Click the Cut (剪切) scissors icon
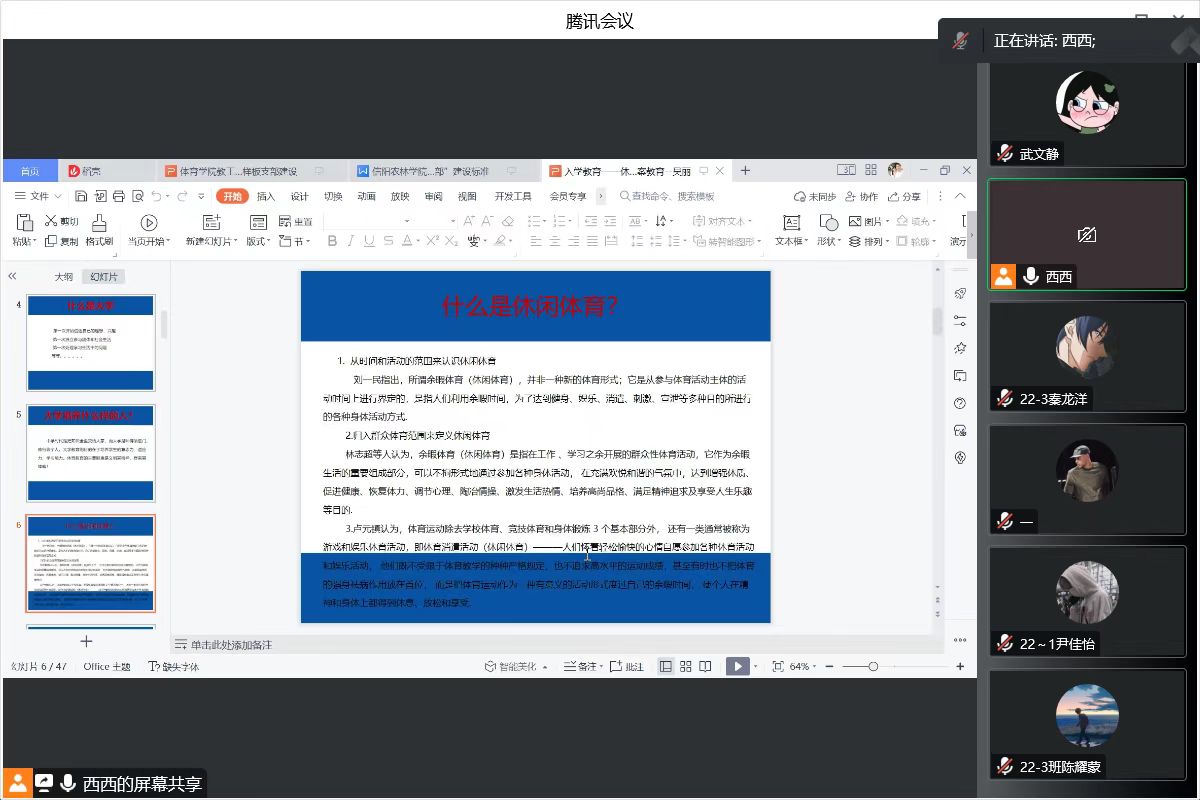Viewport: 1200px width, 800px height. pos(52,221)
